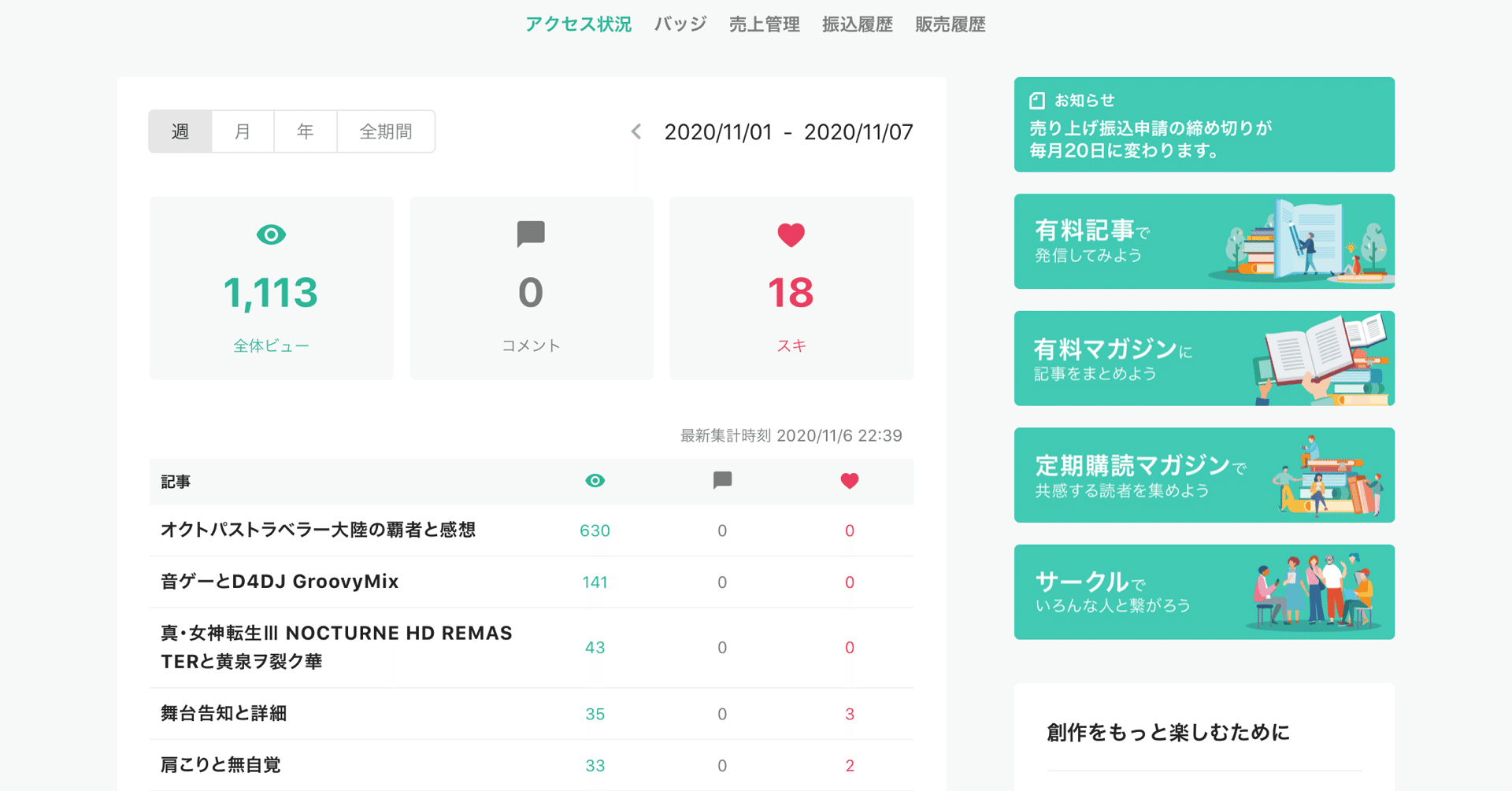Go to previous week with left chevron

pos(636,131)
